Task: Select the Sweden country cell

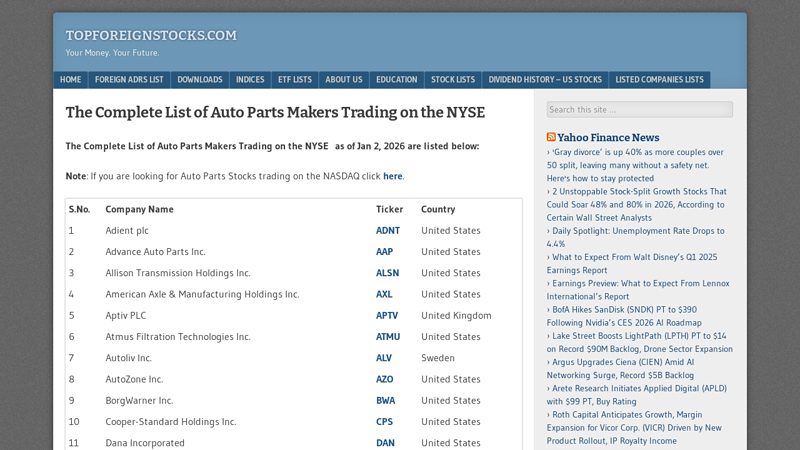Action: [438, 358]
